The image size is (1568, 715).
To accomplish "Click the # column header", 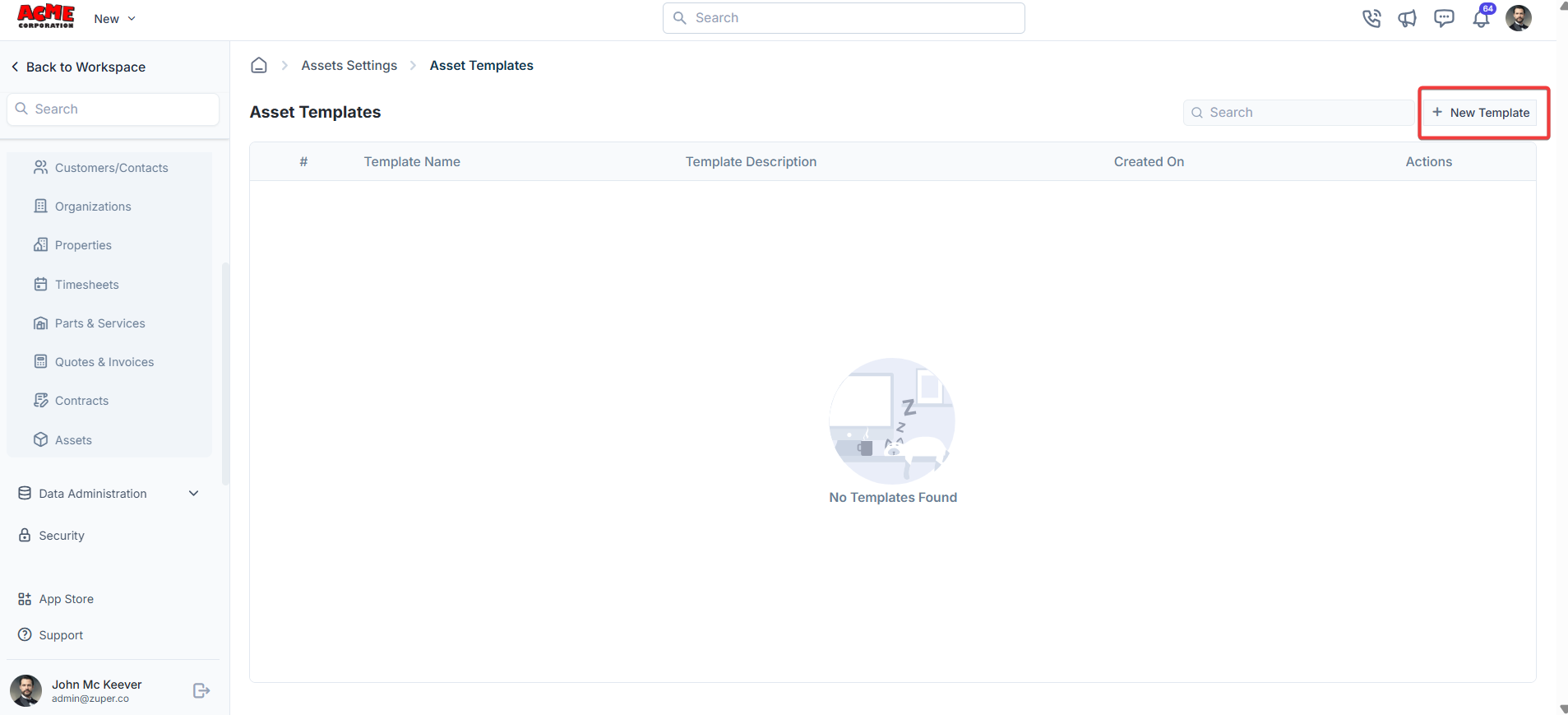I will click(x=303, y=162).
